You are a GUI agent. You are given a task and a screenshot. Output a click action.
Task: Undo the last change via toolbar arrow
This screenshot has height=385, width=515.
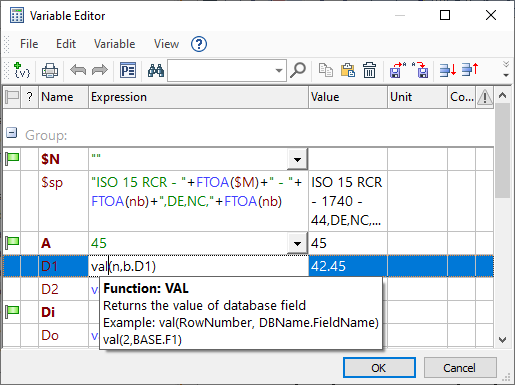pyautogui.click(x=78, y=70)
